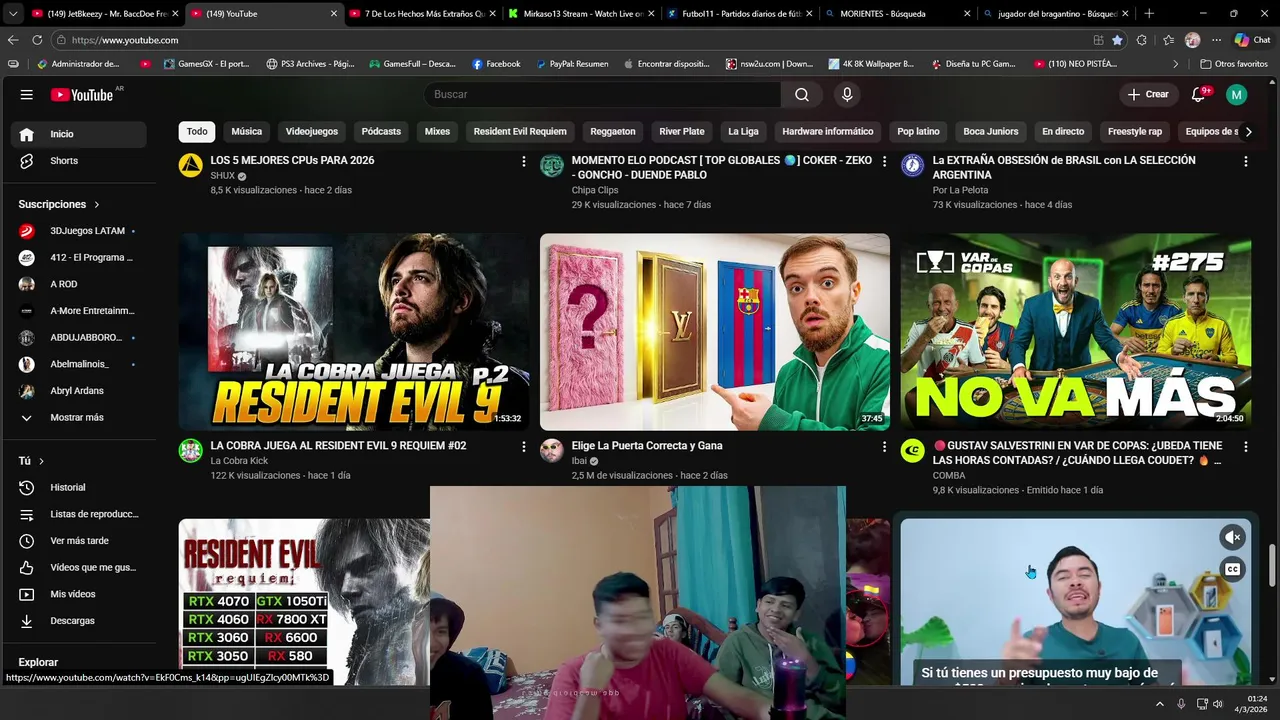Open options for LOS 5 MEJORES CPUs video
The height and width of the screenshot is (720, 1280).
523,161
